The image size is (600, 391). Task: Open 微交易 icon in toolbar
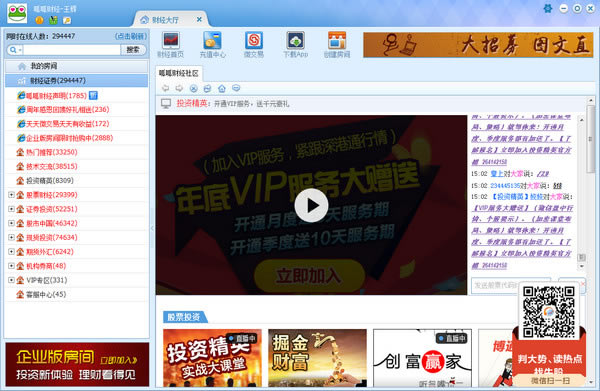[x=254, y=41]
